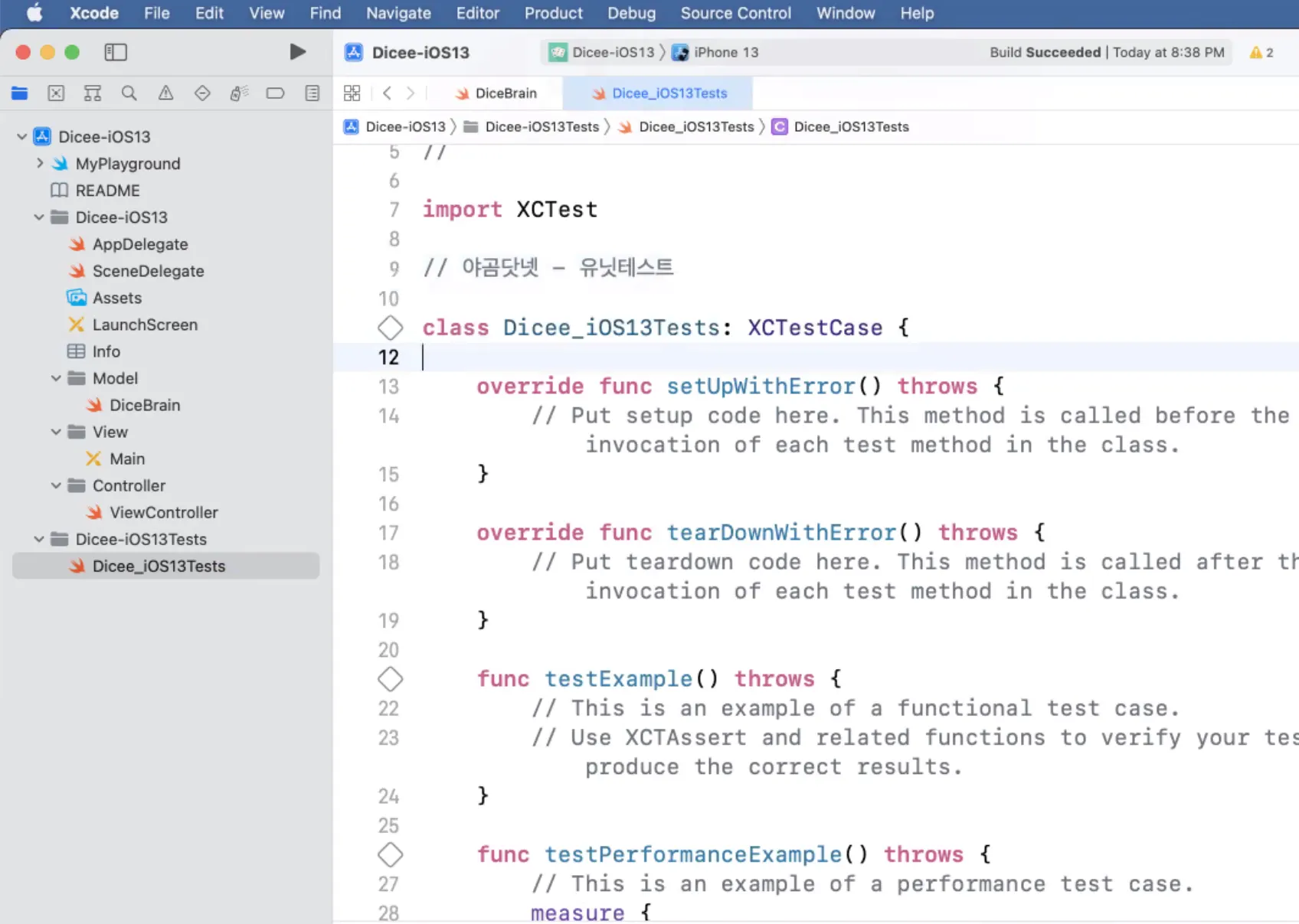The width and height of the screenshot is (1299, 924).
Task: Open the Issue navigator warning icon
Action: coord(165,93)
